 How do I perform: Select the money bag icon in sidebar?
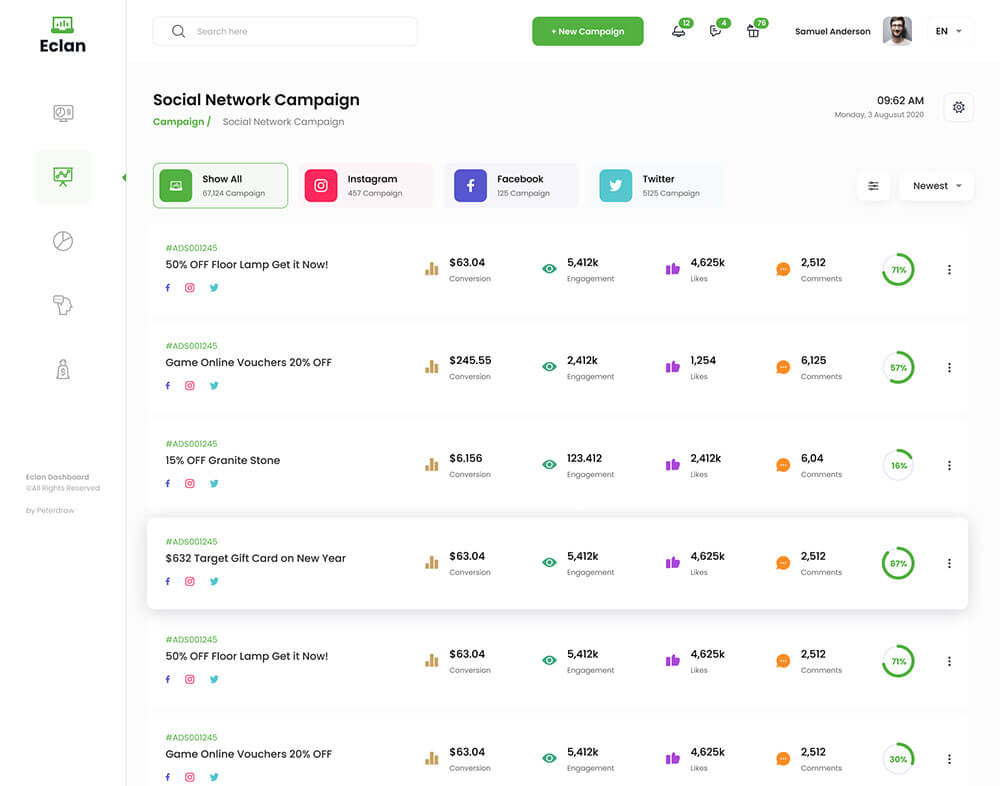coord(63,370)
